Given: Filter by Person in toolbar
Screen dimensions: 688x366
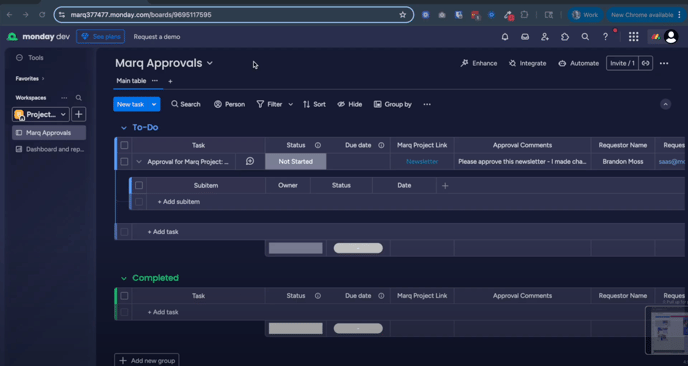Looking at the screenshot, I should coord(229,104).
